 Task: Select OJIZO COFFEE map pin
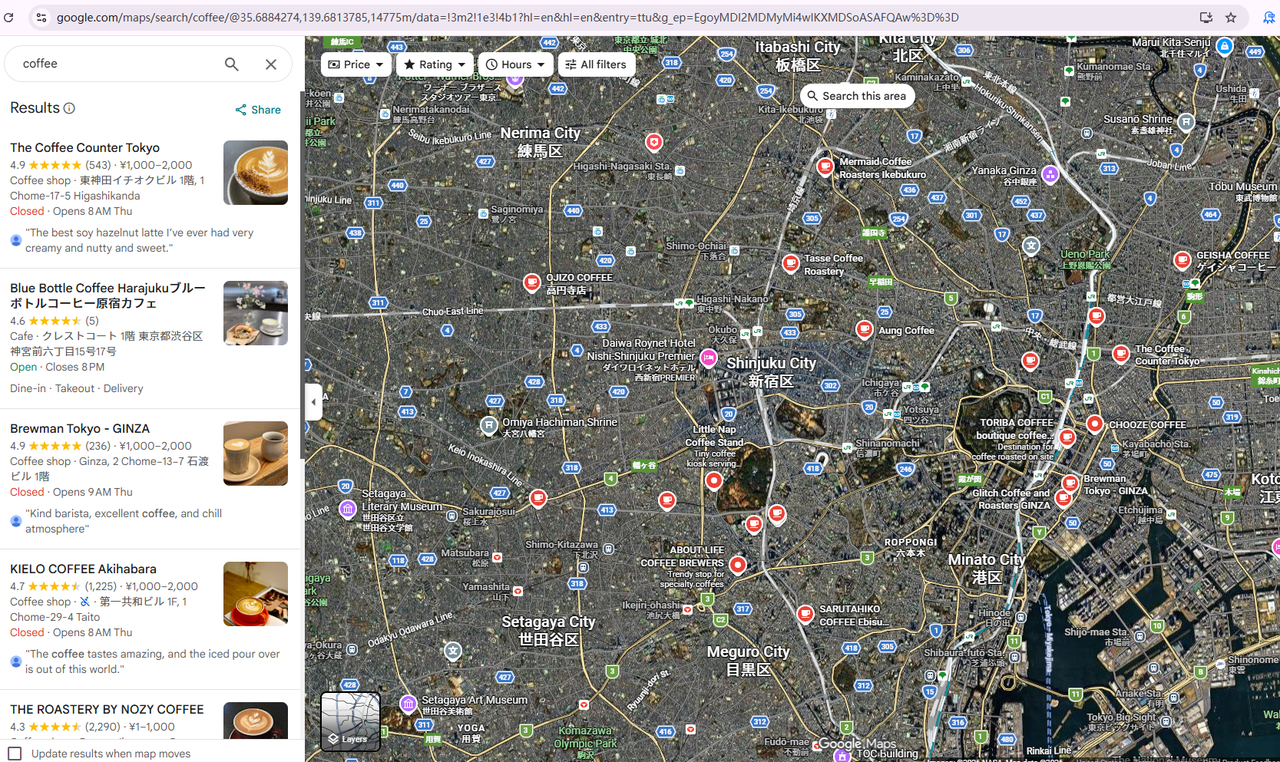pos(532,283)
